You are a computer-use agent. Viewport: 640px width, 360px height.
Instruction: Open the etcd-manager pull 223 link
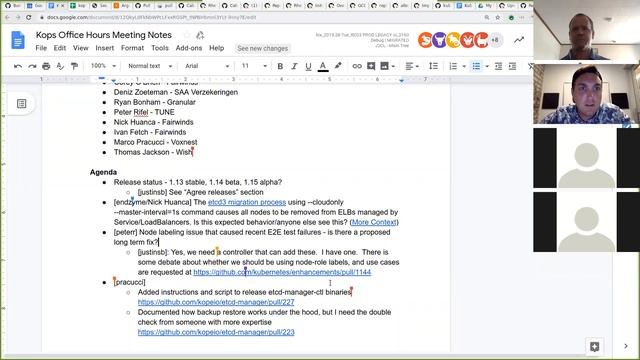[216, 332]
